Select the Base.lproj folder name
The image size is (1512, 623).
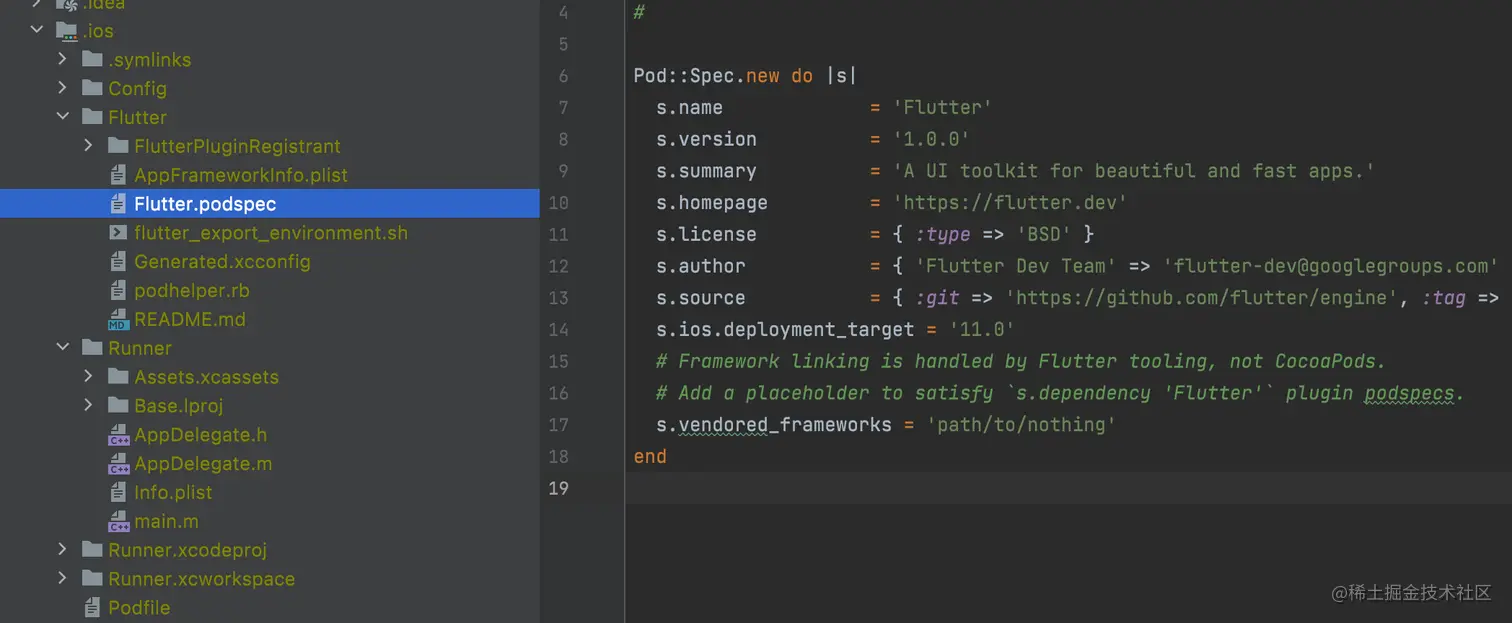point(179,406)
